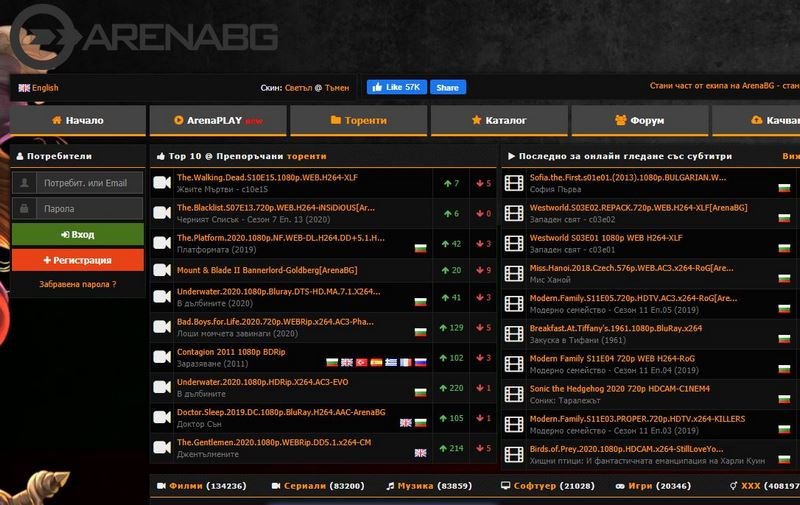Click camera icon next to Bad.Boys.for.Life

162,327
